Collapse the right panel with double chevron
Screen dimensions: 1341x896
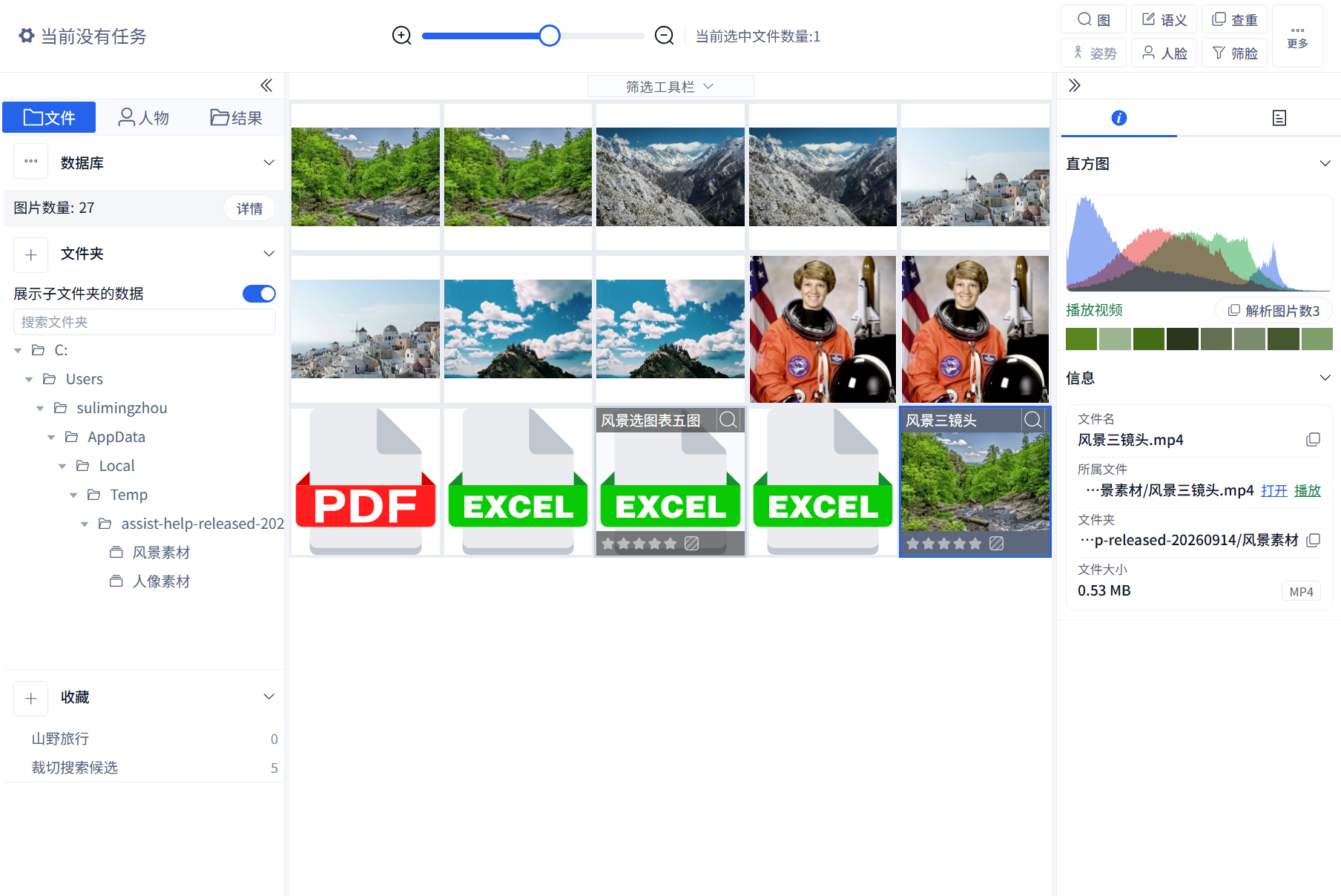[1074, 85]
